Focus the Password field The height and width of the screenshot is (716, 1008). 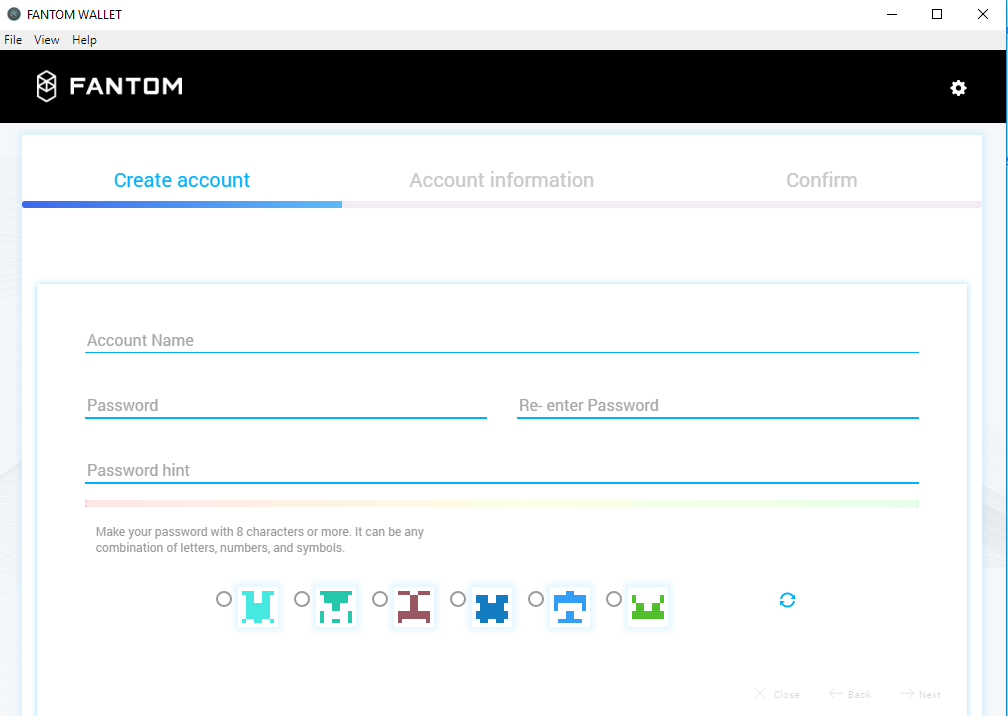pos(285,405)
